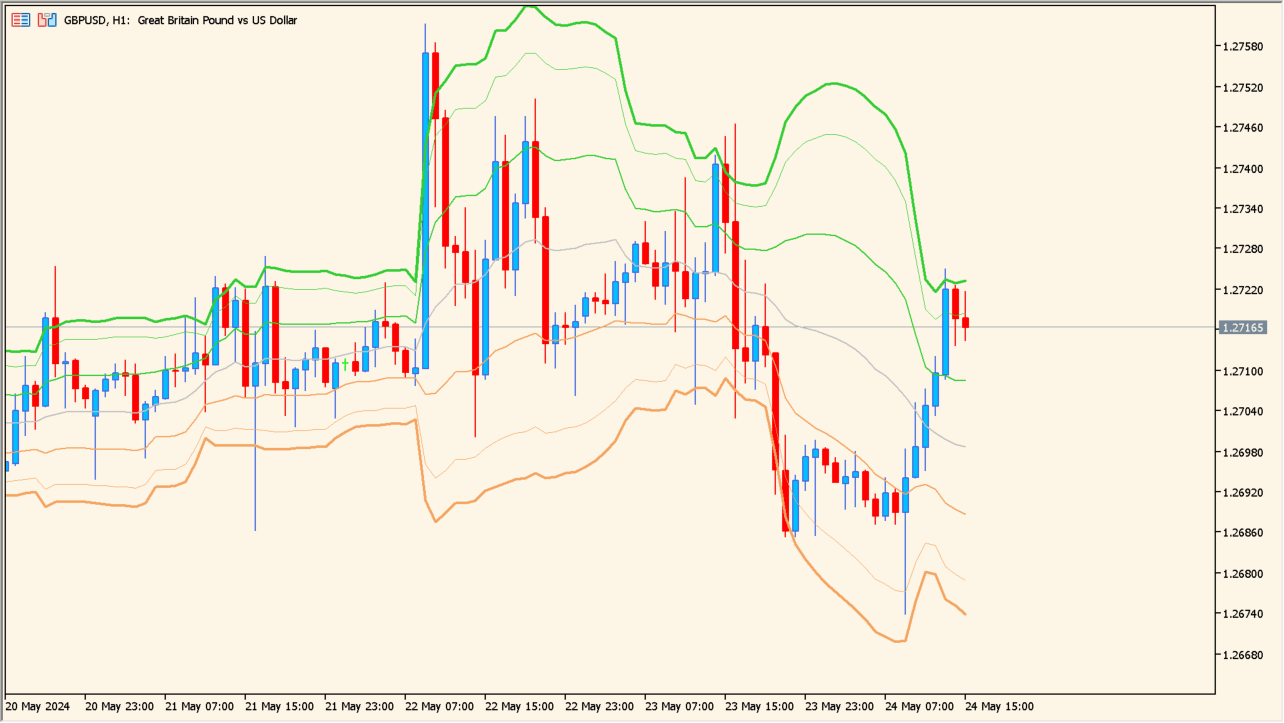Click the 1.27340 price scale label
Image resolution: width=1284 pixels, height=723 pixels.
1244,208
